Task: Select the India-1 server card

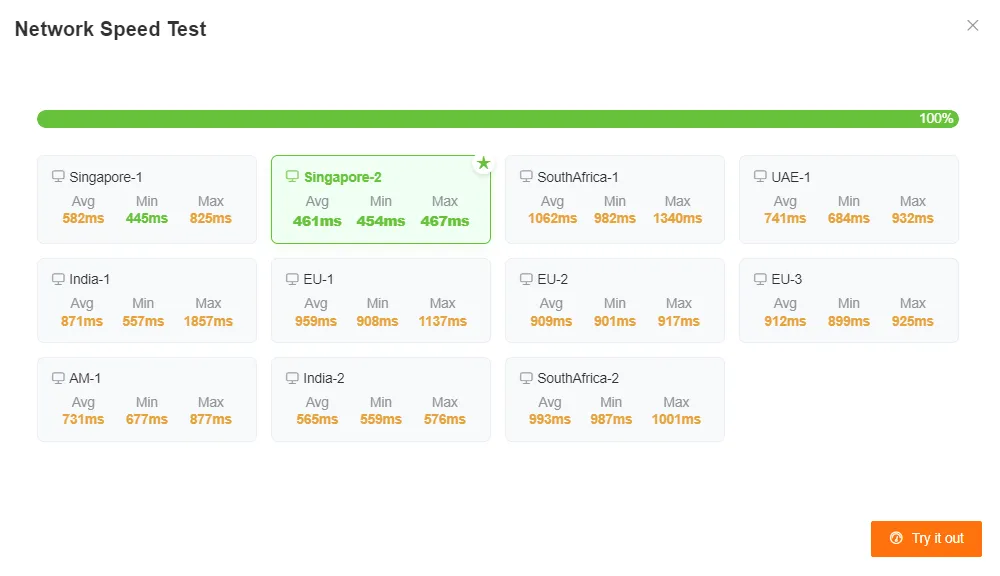Action: 146,299
